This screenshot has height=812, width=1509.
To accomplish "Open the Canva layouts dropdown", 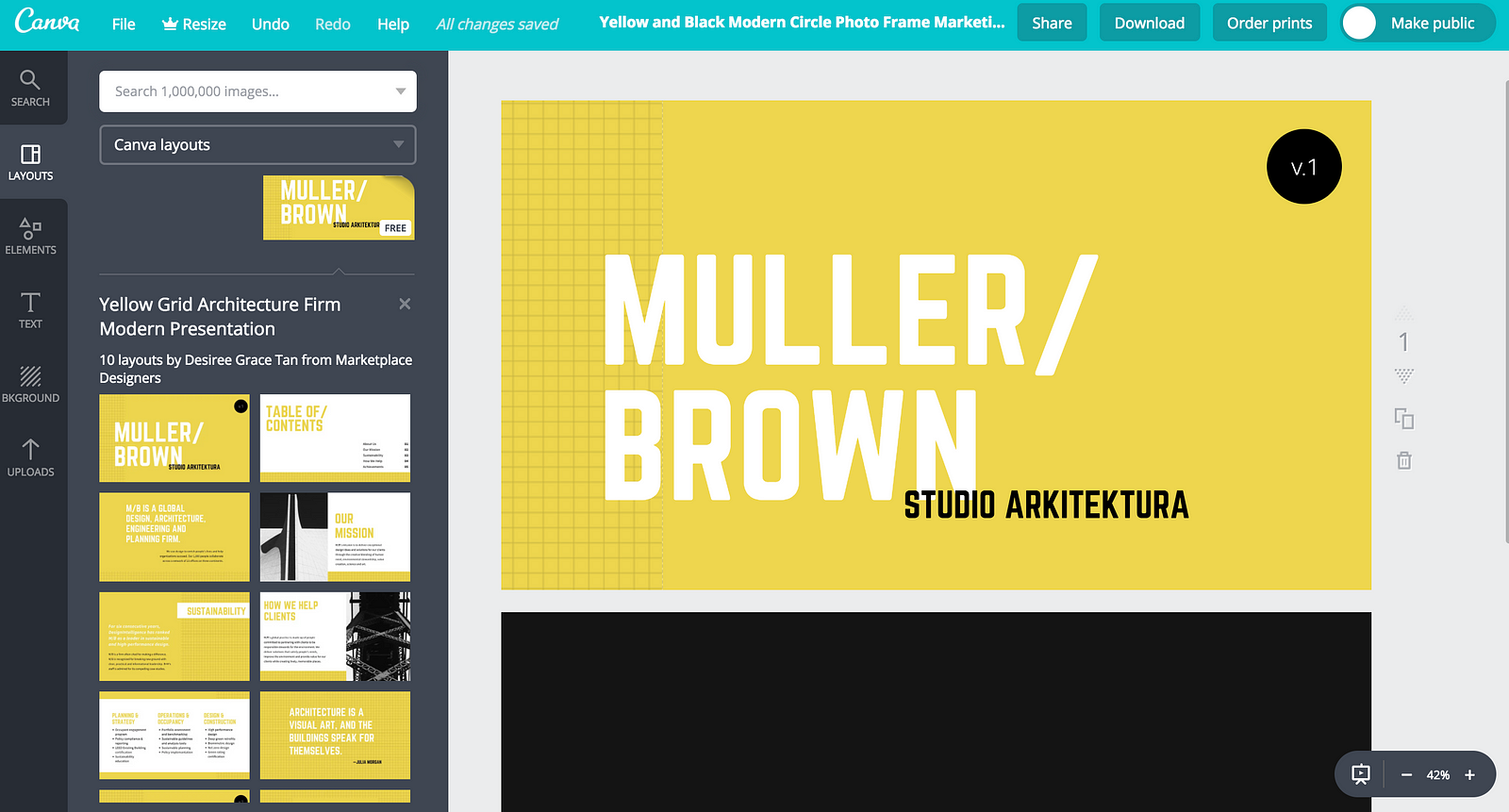I will [x=257, y=144].
